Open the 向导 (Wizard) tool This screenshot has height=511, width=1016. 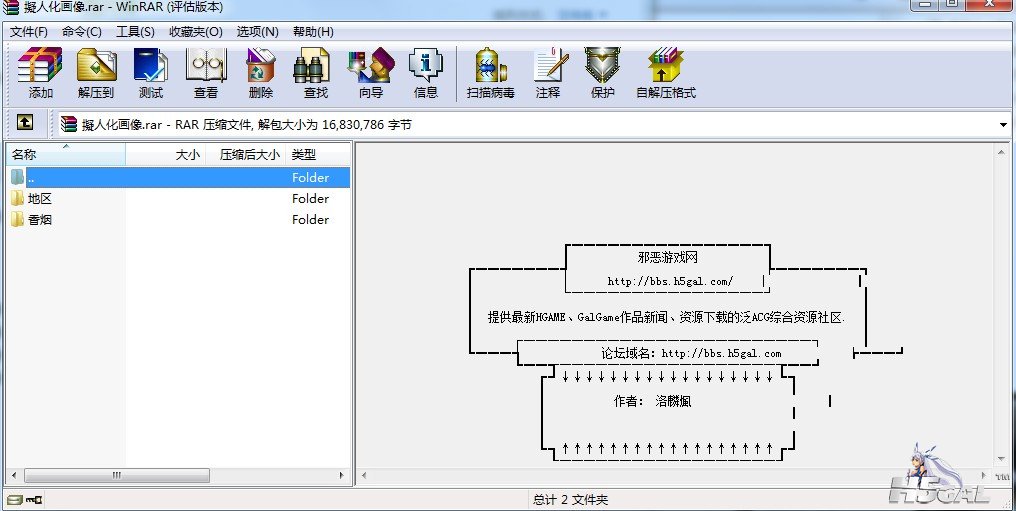pyautogui.click(x=371, y=73)
